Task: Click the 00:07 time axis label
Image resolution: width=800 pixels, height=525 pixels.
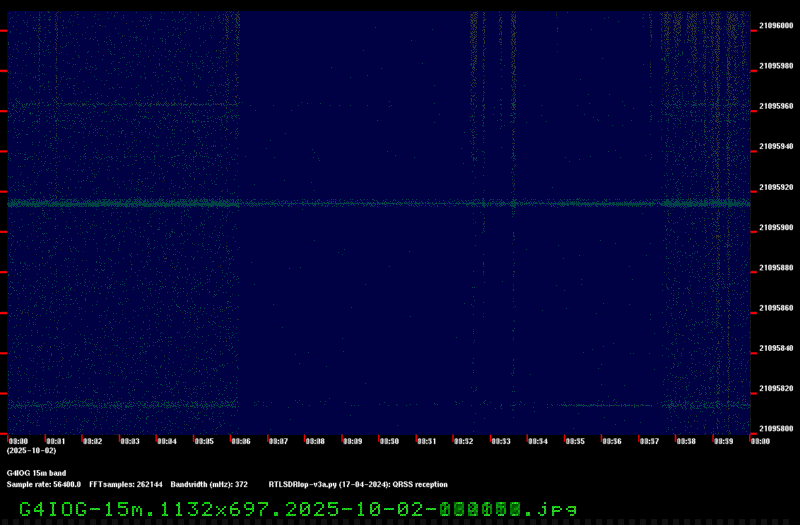Action: point(279,441)
